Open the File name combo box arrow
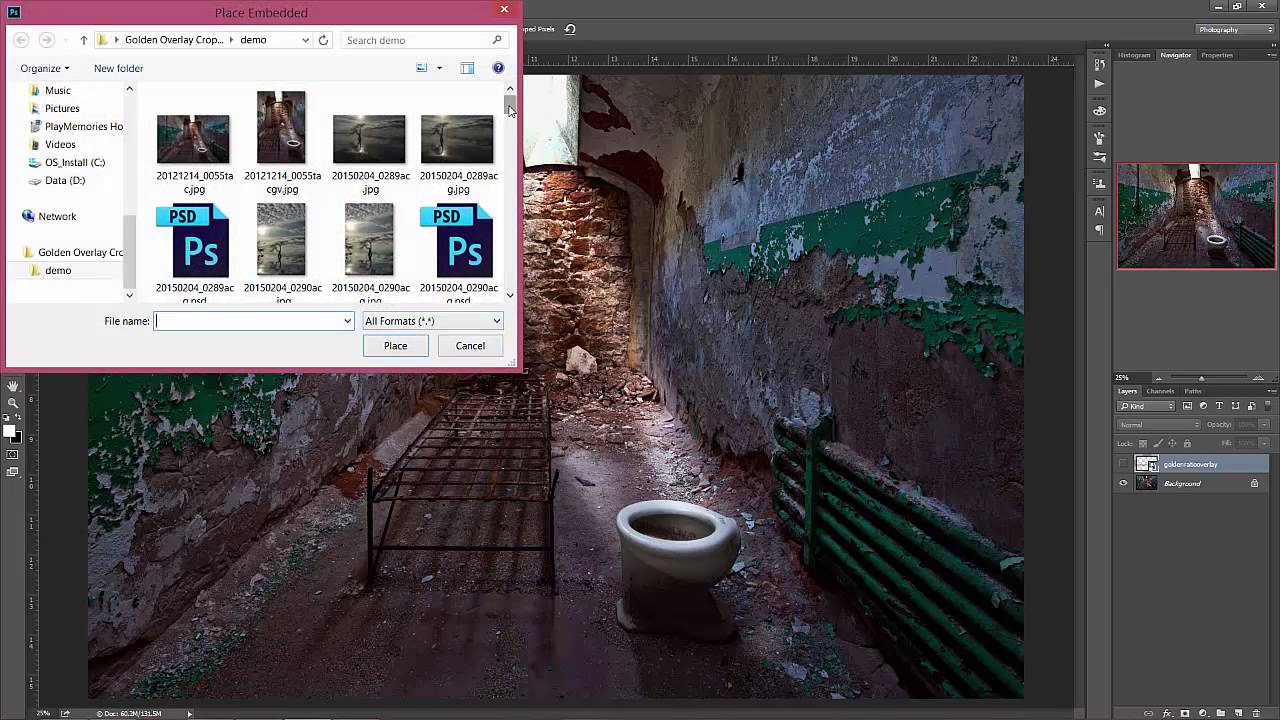This screenshot has width=1280, height=720. (347, 321)
